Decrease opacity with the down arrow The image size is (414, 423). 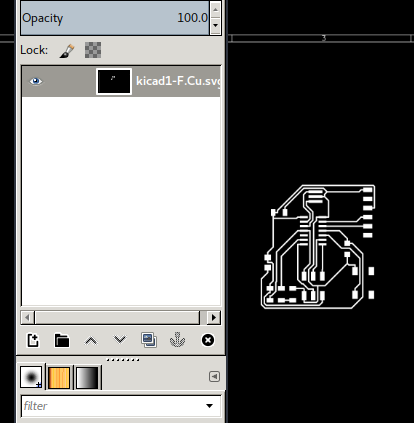[x=215, y=25]
